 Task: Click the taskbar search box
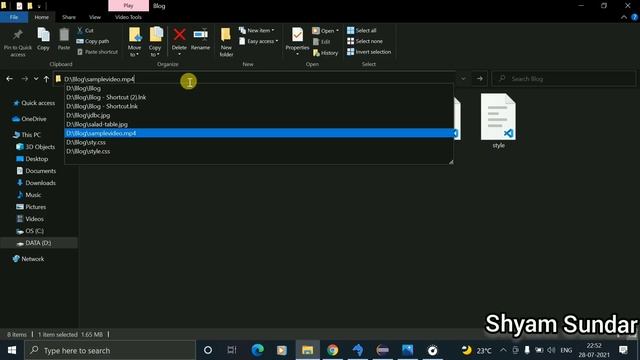point(110,350)
